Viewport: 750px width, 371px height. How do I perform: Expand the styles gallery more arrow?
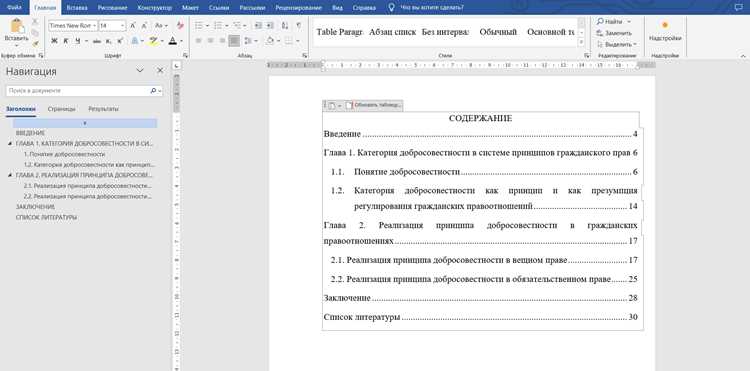(x=582, y=43)
